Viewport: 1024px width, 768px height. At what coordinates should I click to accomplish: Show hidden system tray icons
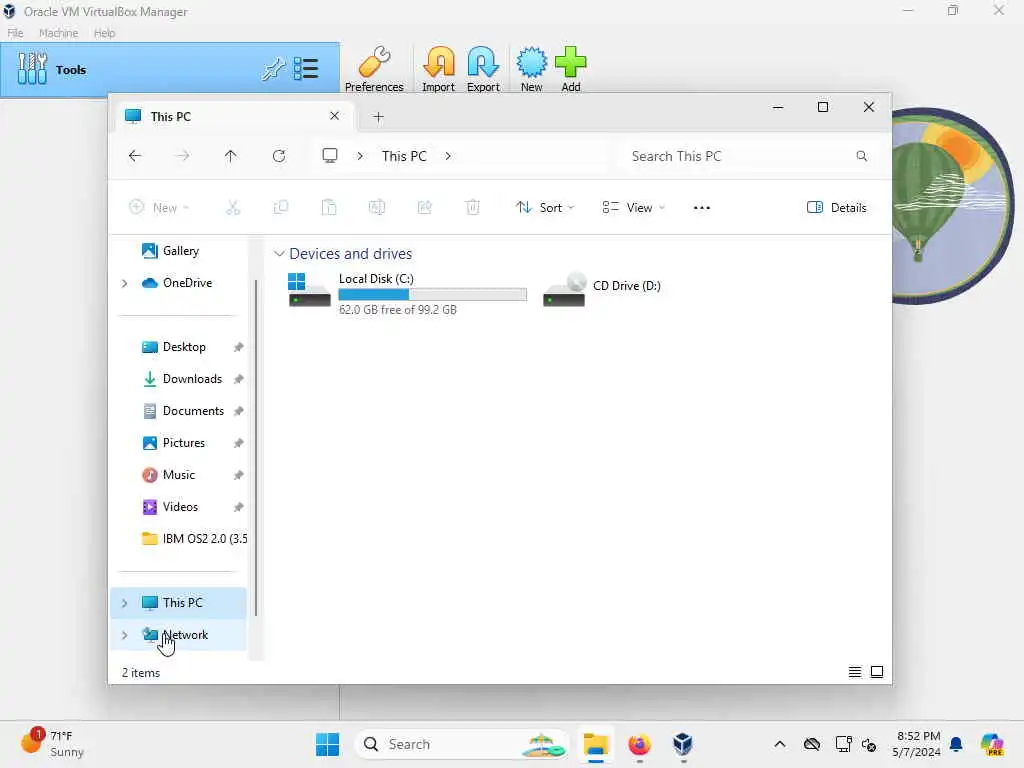[x=780, y=744]
